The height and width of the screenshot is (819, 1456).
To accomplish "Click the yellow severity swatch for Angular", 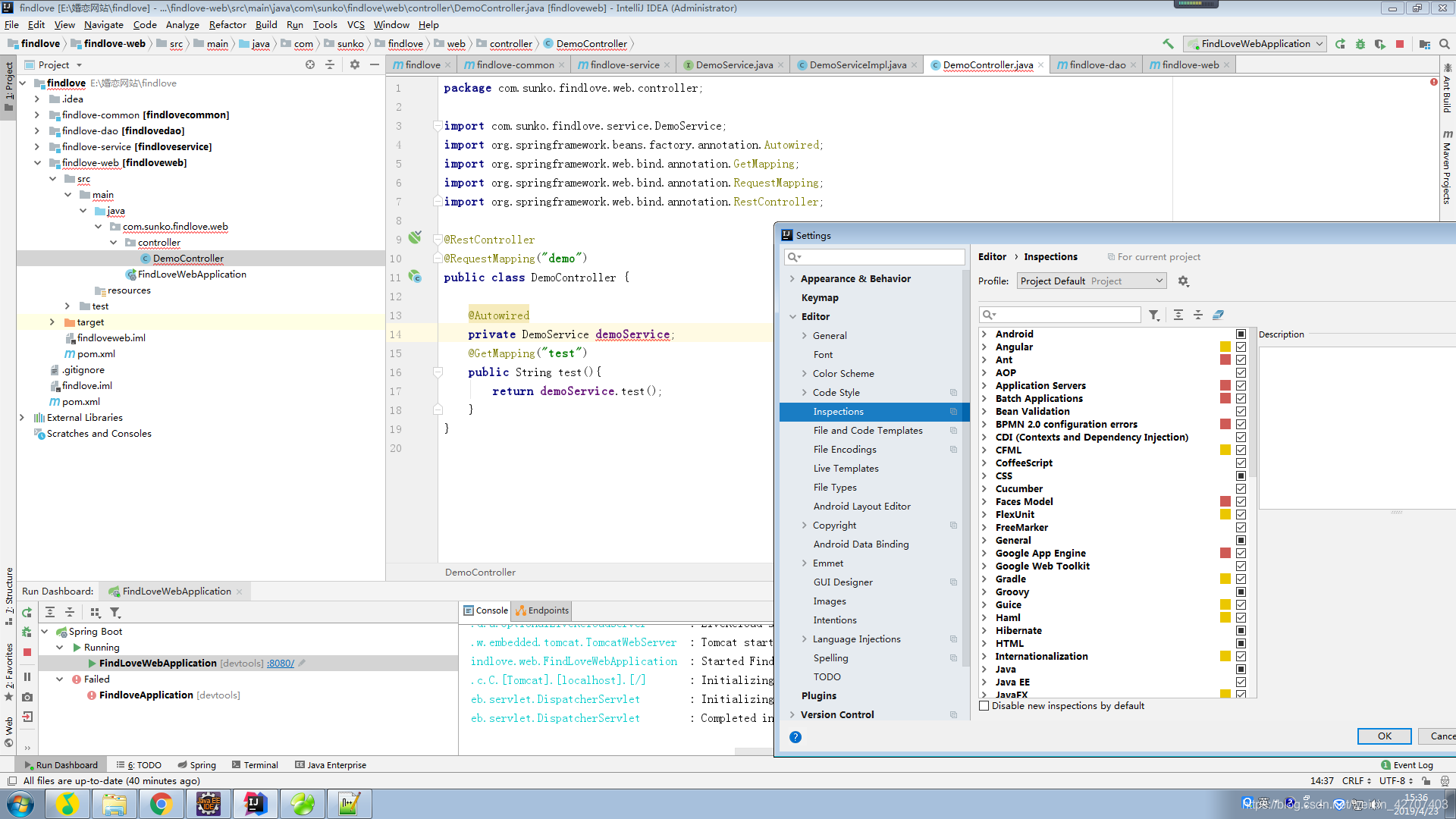I will 1225,347.
